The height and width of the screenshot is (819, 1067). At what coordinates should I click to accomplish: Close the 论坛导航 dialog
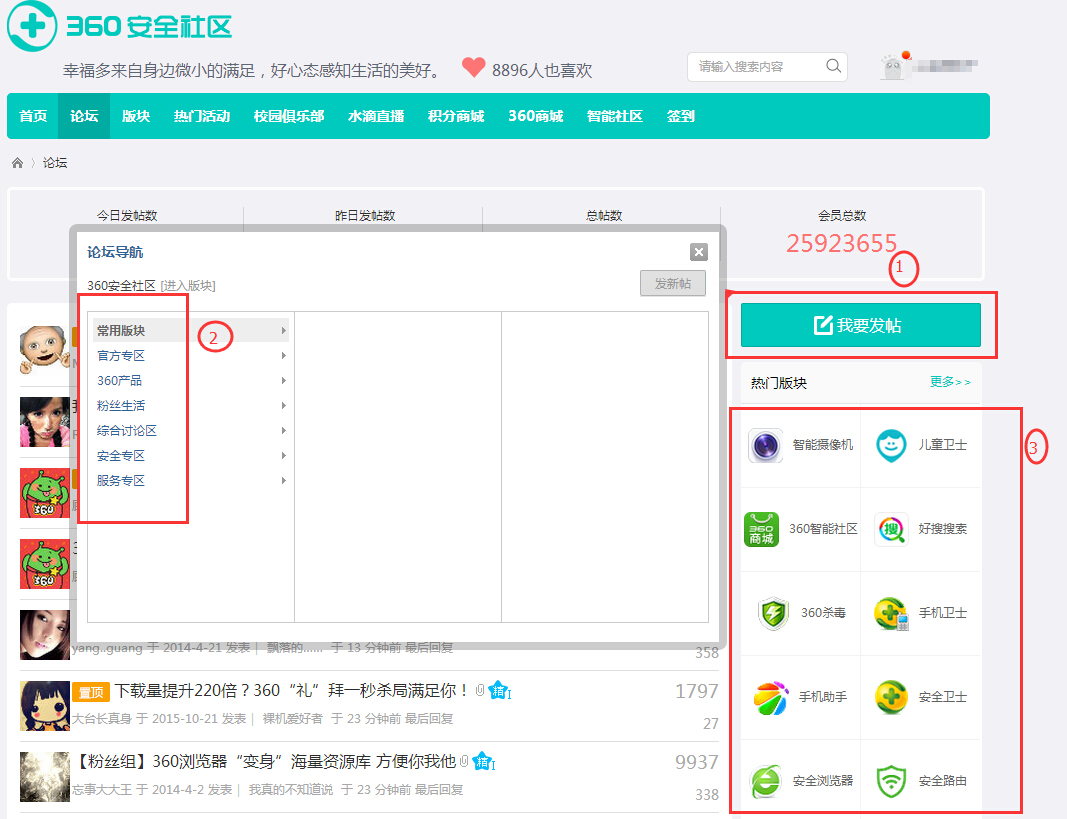click(698, 252)
